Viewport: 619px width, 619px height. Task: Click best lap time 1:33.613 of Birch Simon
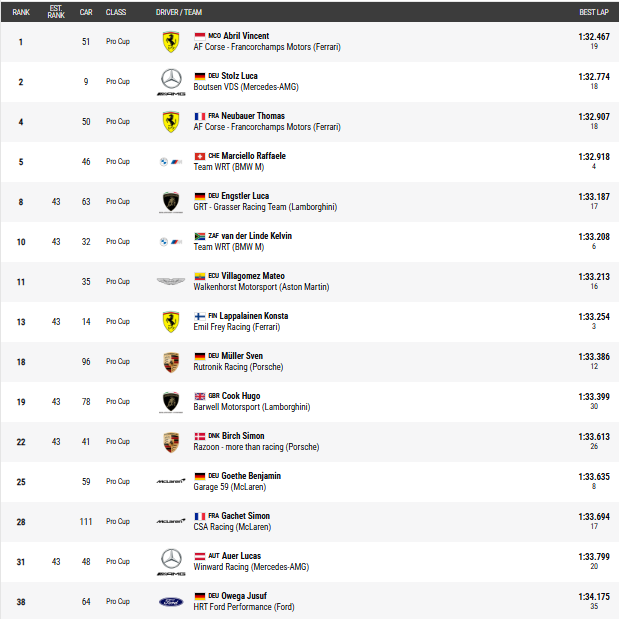[594, 436]
